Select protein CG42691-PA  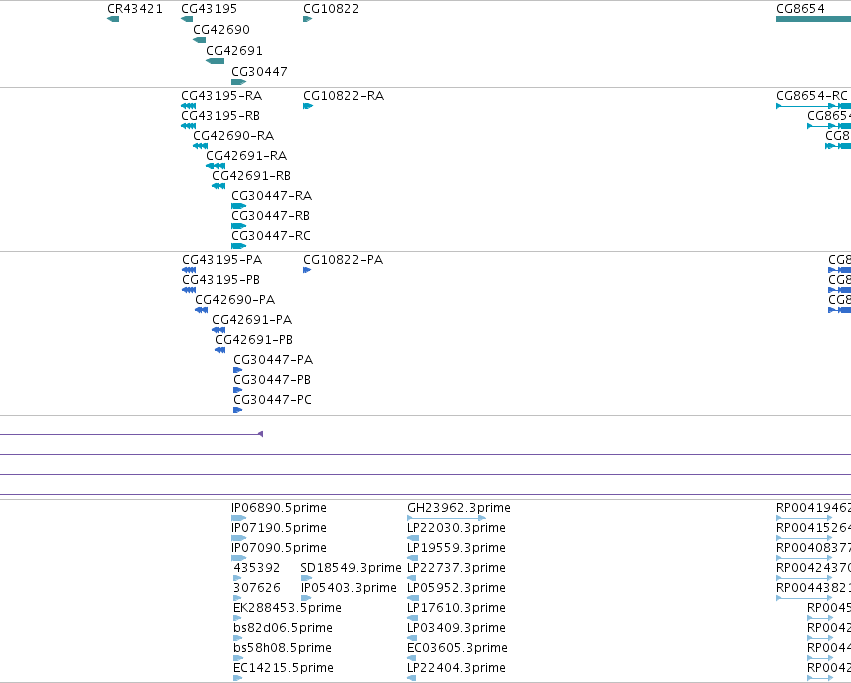[x=219, y=330]
